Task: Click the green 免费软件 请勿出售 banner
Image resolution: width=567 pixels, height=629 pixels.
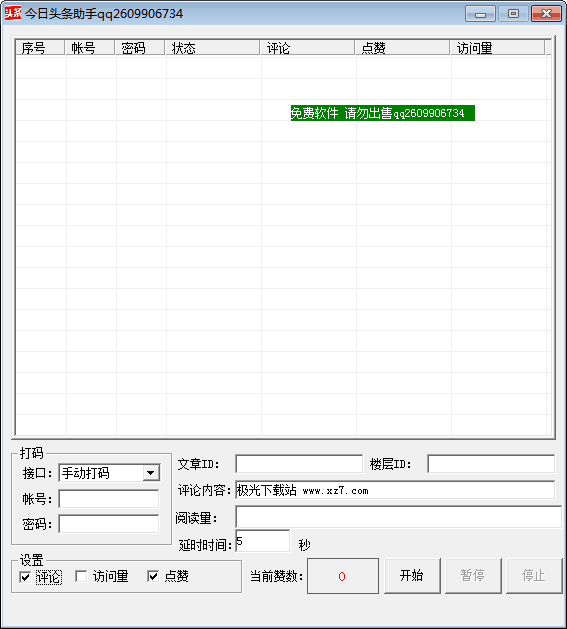Action: click(383, 113)
